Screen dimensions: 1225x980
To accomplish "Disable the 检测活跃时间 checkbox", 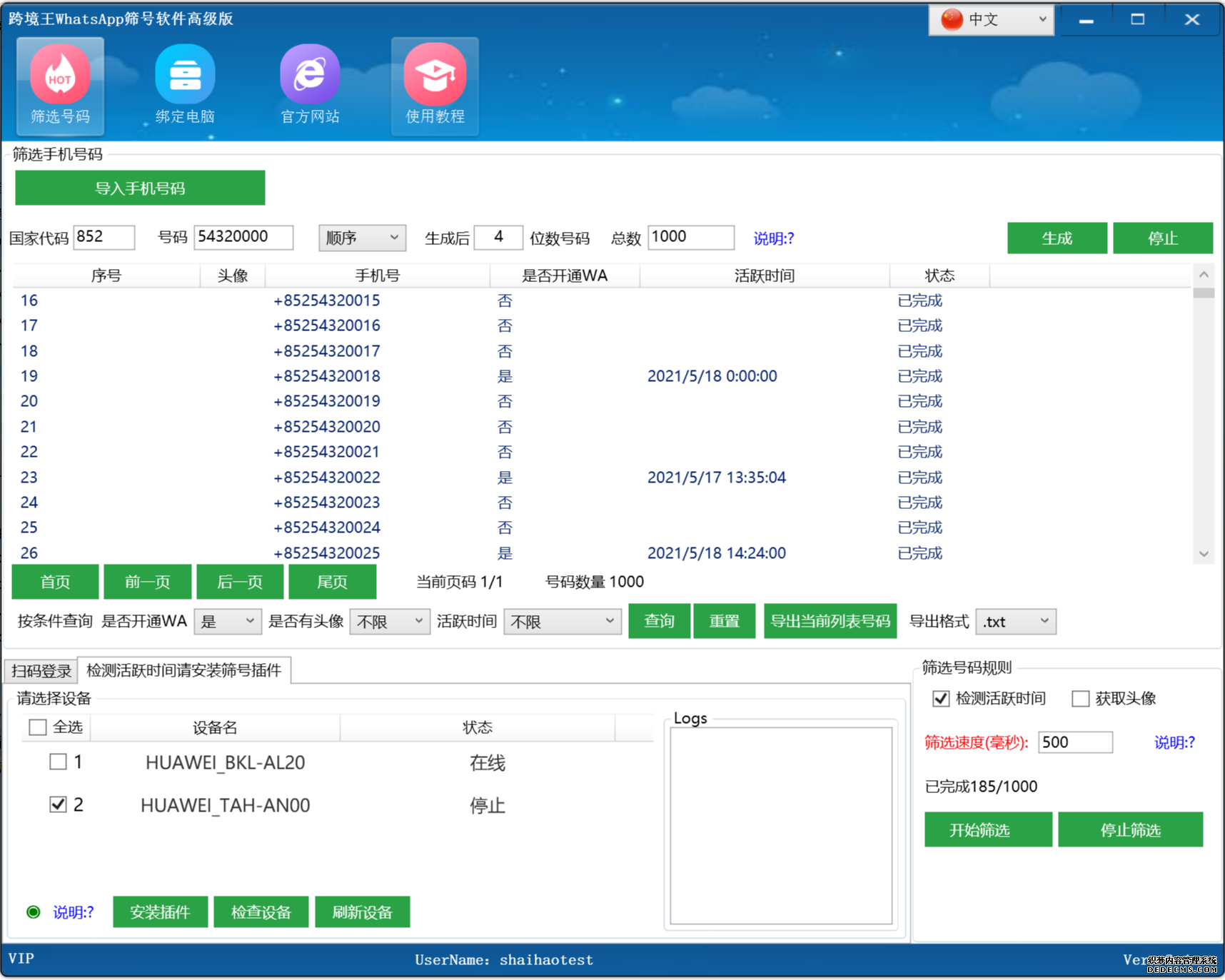I will point(941,698).
